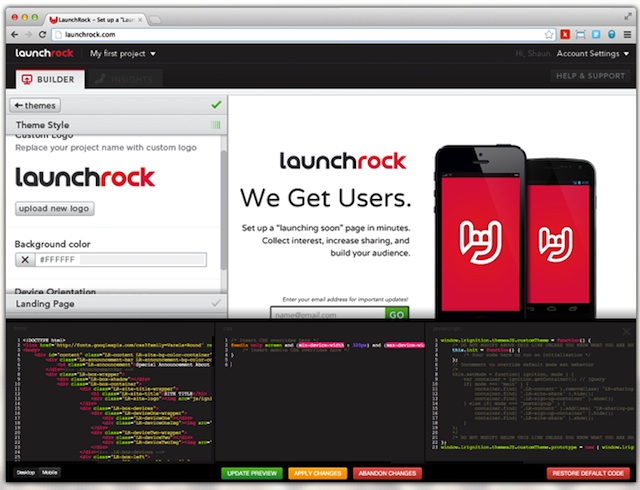
Task: Open Help & Support
Action: pos(590,76)
